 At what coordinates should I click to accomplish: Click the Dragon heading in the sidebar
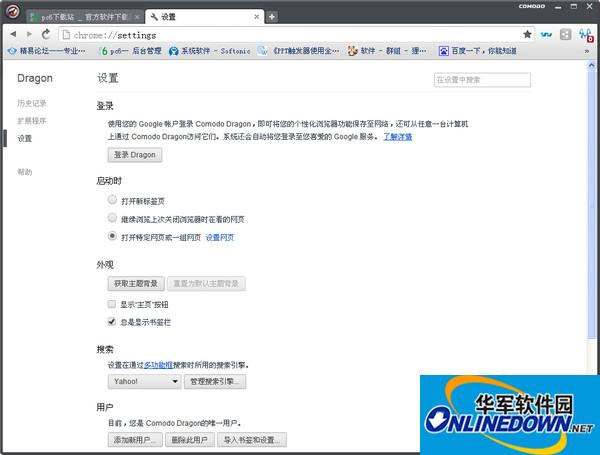coord(35,78)
